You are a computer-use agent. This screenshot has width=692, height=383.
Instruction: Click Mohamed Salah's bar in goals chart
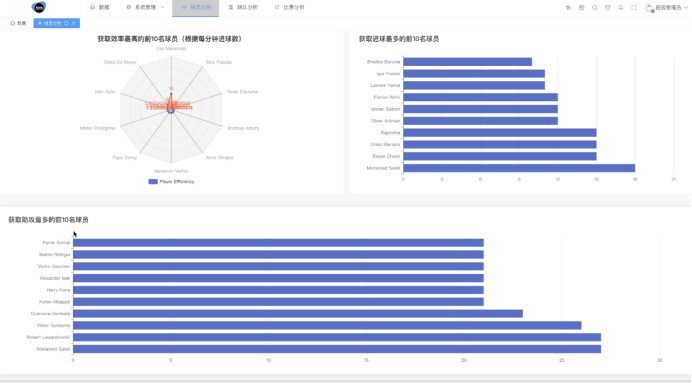[x=519, y=168]
